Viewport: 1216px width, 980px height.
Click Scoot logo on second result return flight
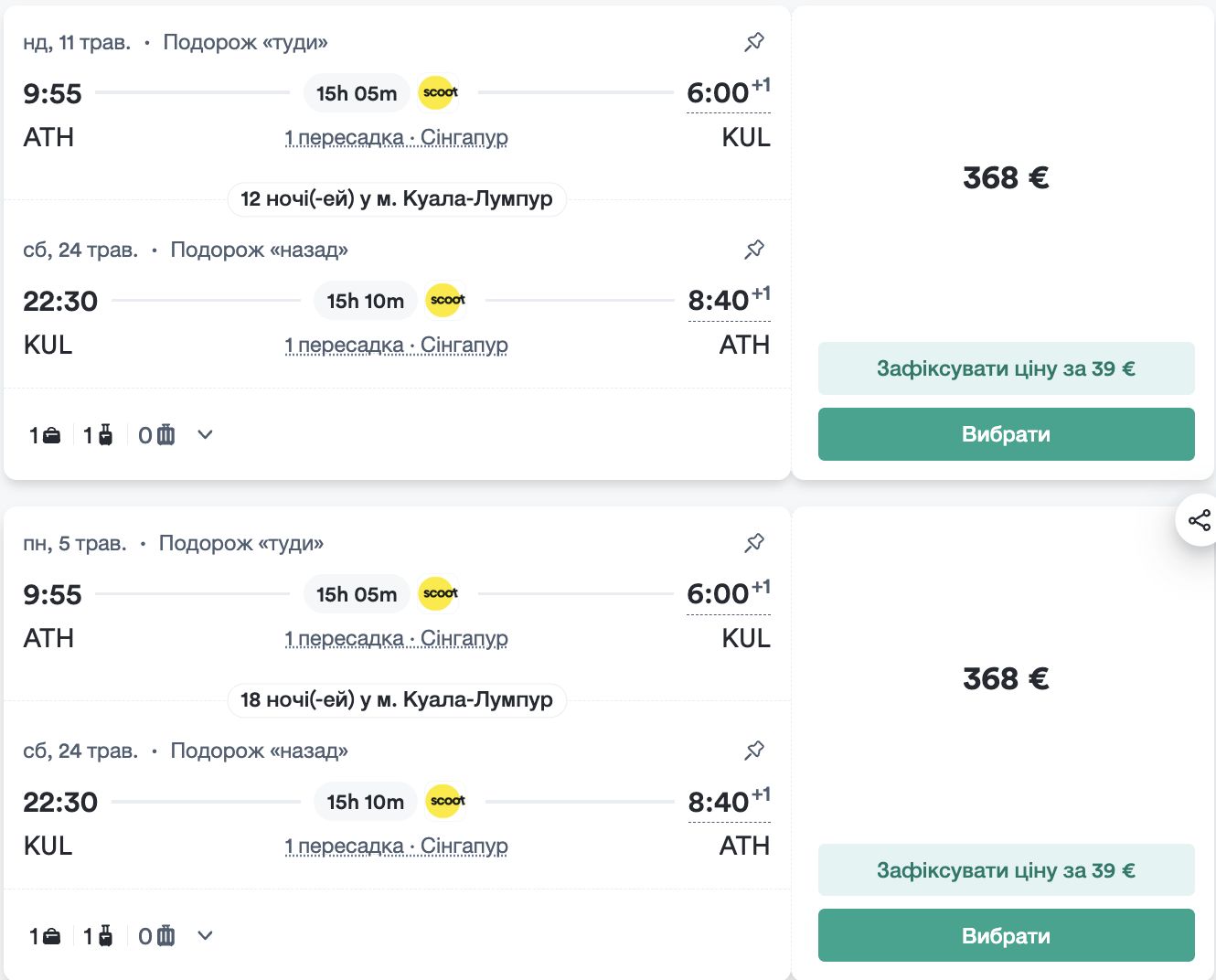(446, 801)
